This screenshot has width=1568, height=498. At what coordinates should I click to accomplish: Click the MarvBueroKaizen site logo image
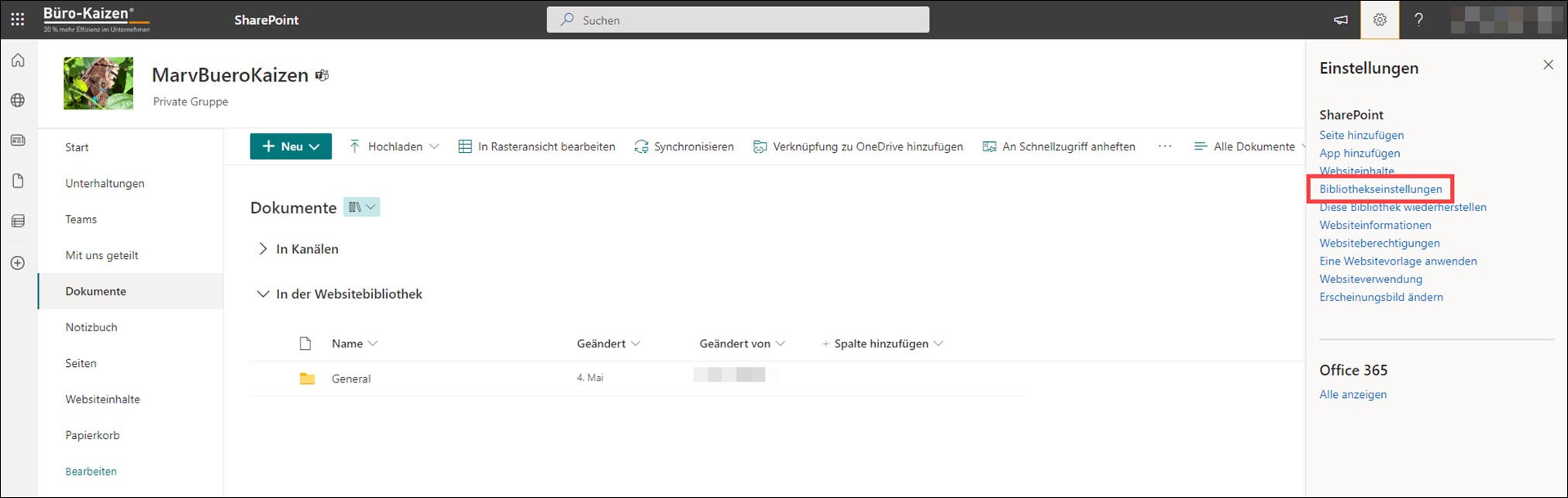pos(98,83)
